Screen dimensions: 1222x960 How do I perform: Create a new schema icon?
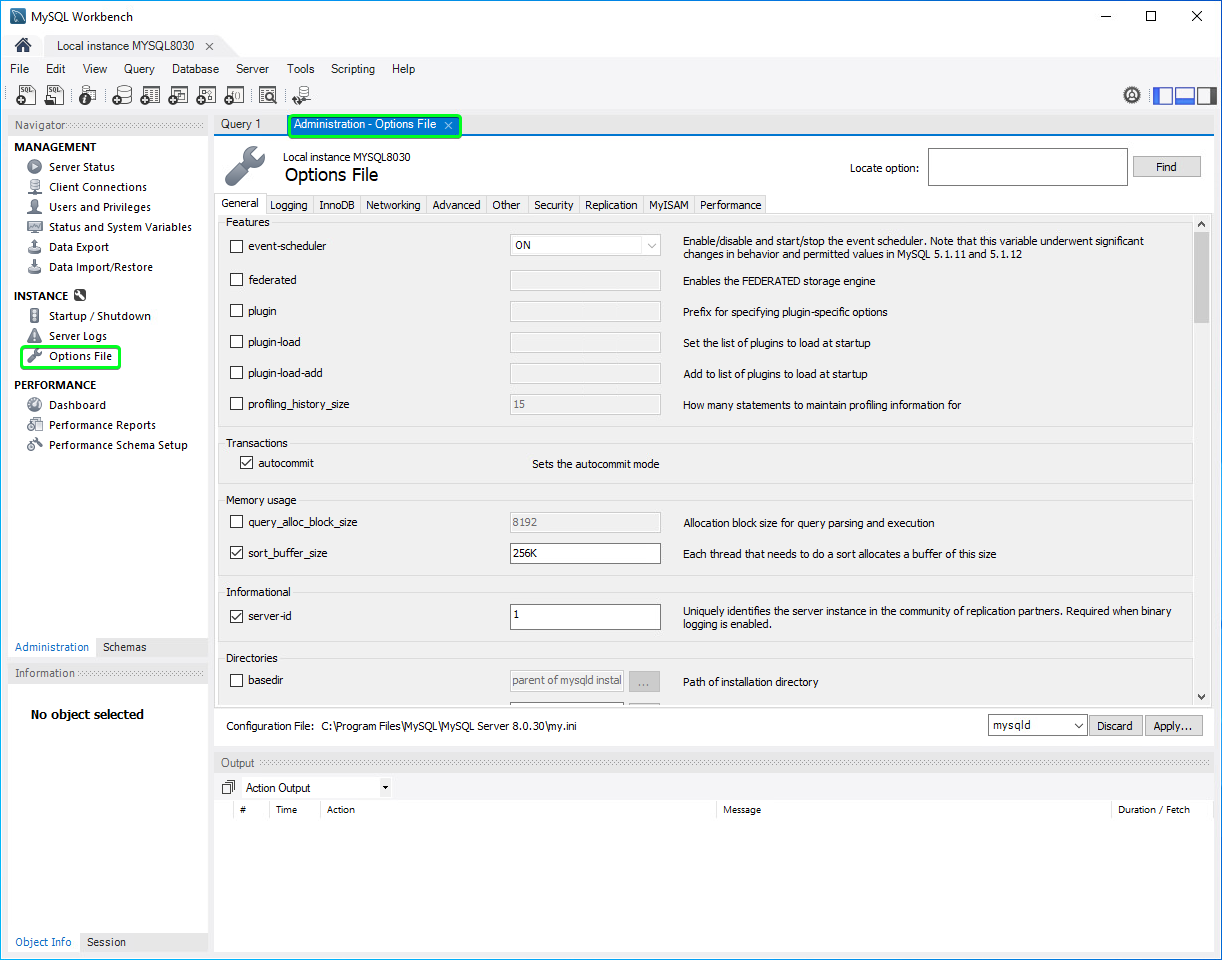point(122,95)
